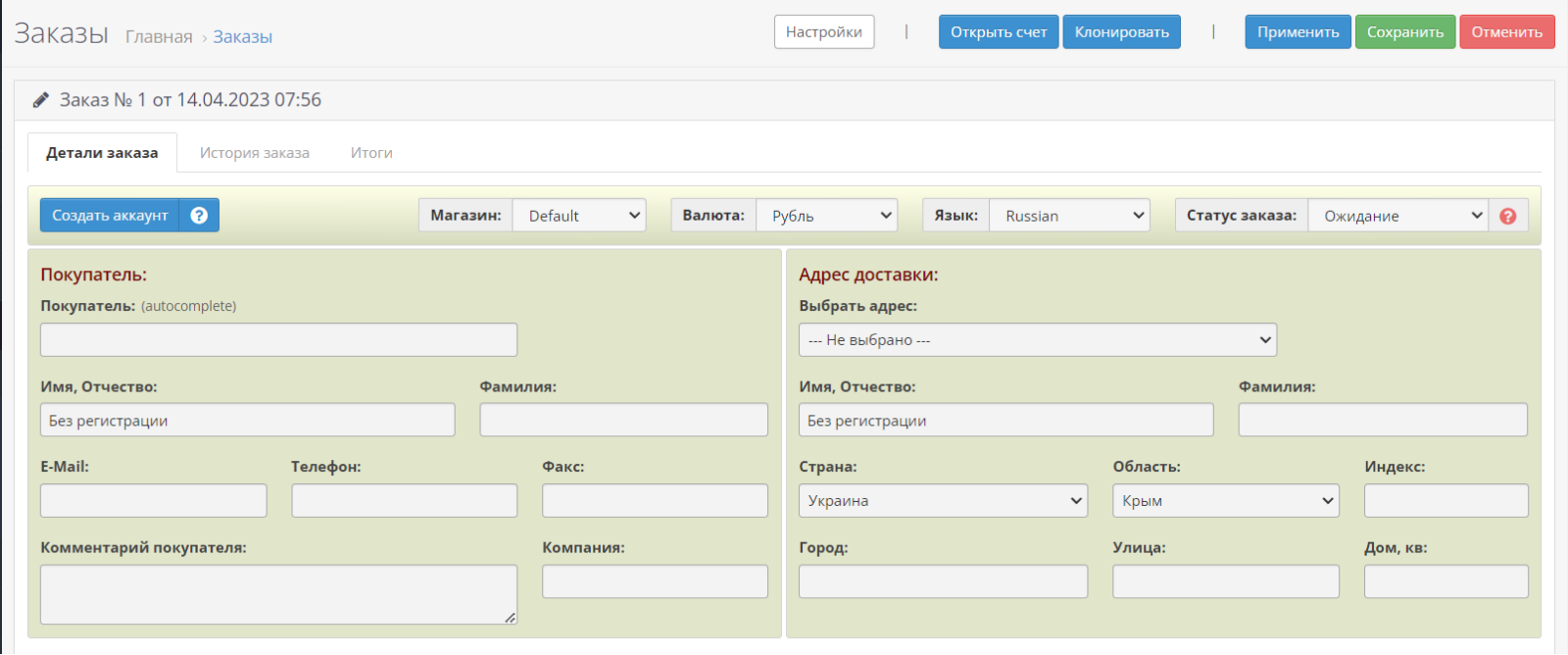Click the Открыть счет button
The image size is (1568, 655).
999,32
